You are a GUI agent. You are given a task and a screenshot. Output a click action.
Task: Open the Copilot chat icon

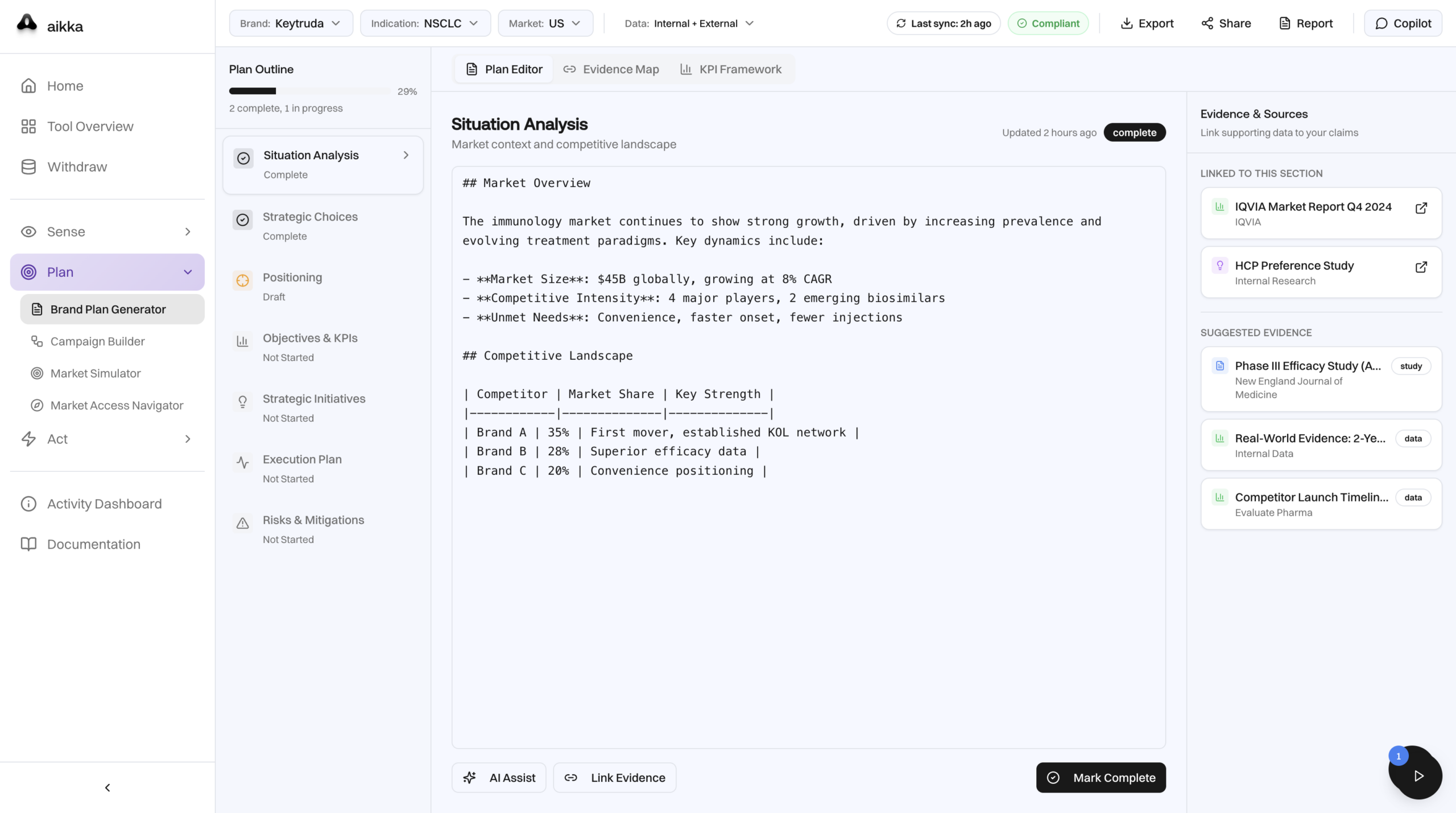coord(1381,23)
